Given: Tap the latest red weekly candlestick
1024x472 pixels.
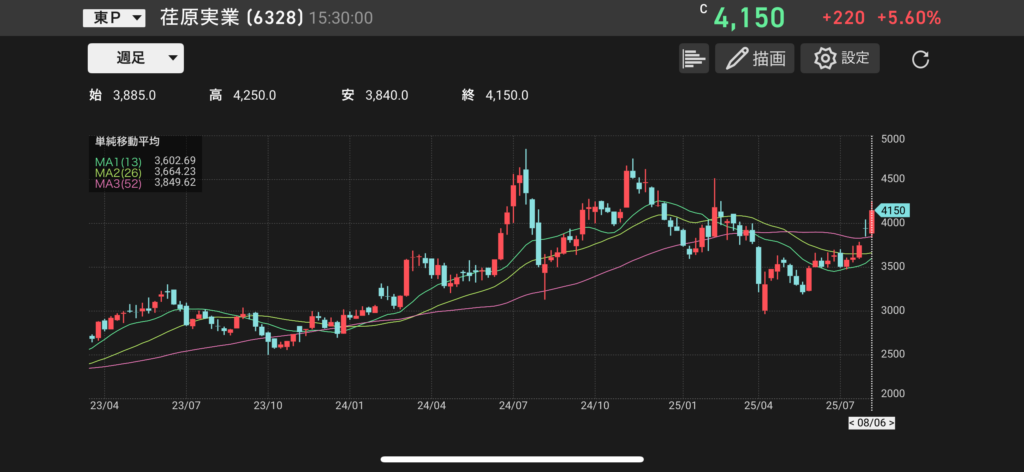Looking at the screenshot, I should 872,222.
